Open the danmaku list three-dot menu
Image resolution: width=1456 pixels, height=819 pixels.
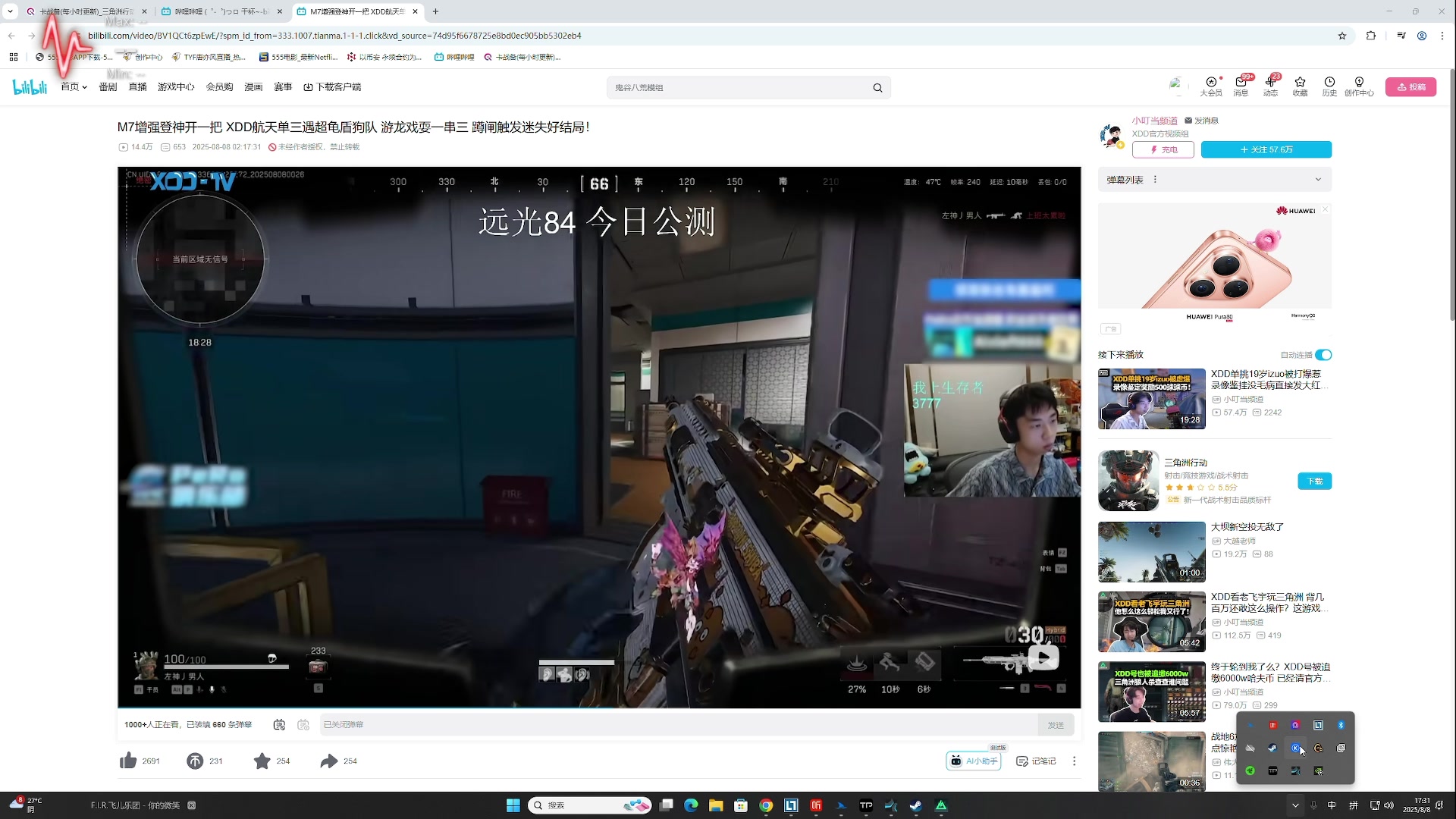coord(1155,180)
